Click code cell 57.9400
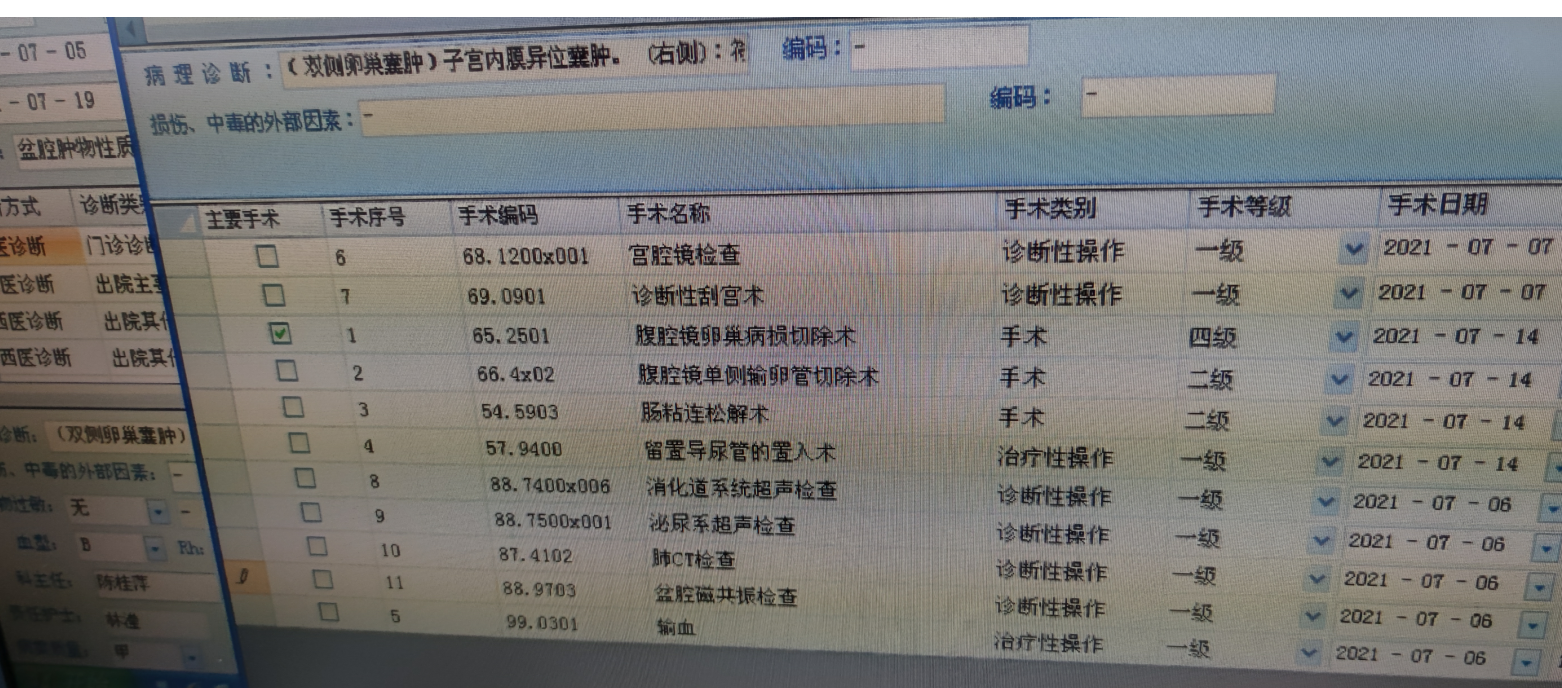Screen dimensions: 1562x688 524,448
